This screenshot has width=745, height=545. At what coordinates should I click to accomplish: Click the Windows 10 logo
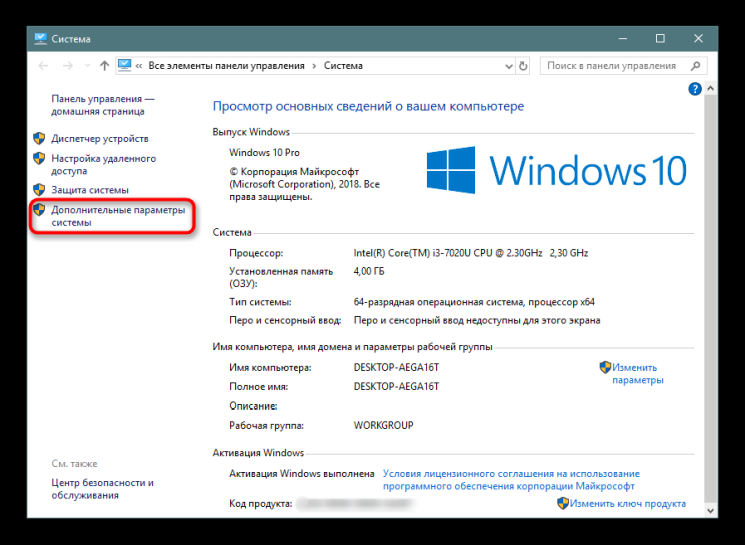[x=556, y=170]
